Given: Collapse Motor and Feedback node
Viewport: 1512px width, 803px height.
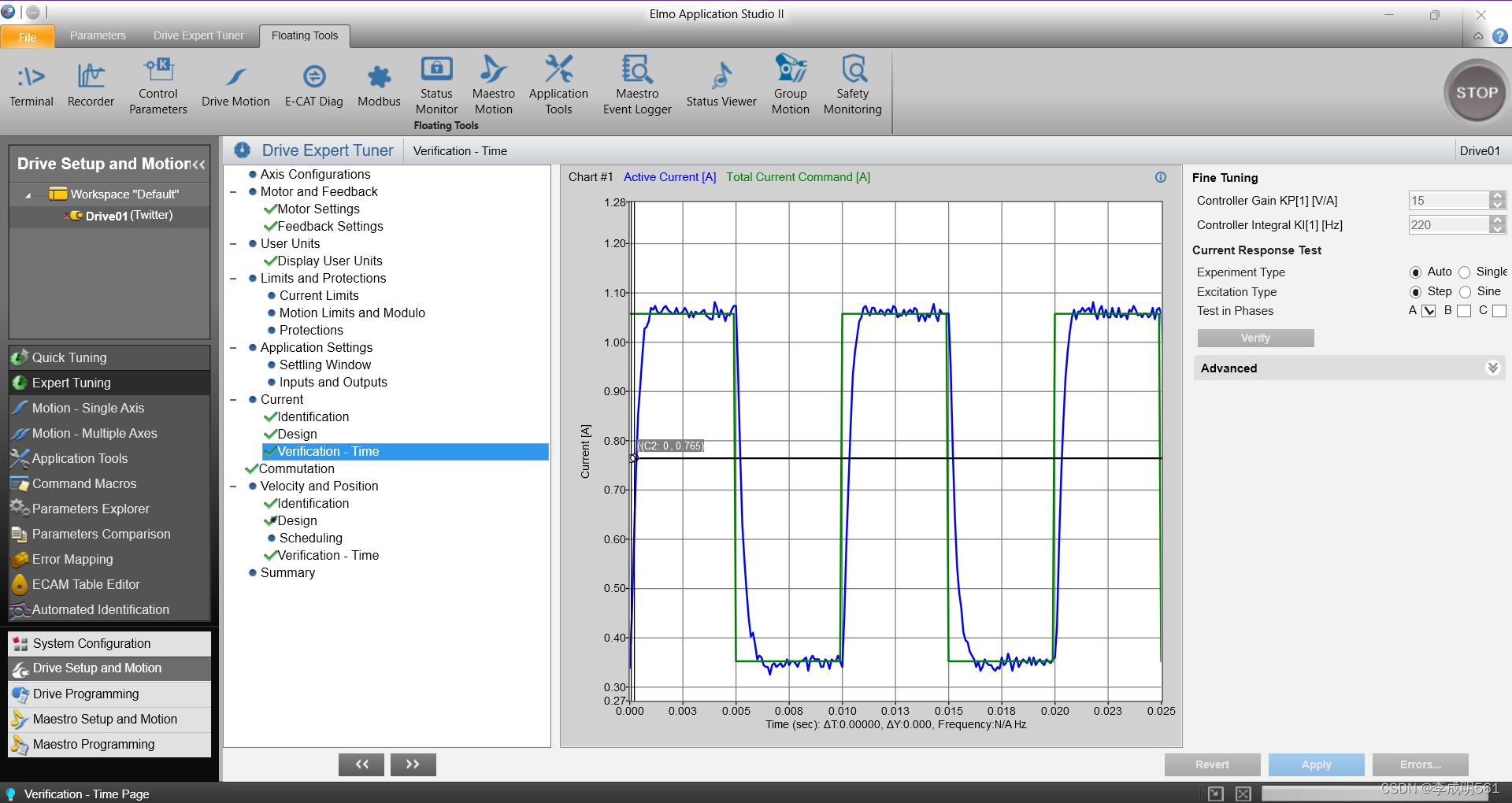Looking at the screenshot, I should tap(233, 192).
